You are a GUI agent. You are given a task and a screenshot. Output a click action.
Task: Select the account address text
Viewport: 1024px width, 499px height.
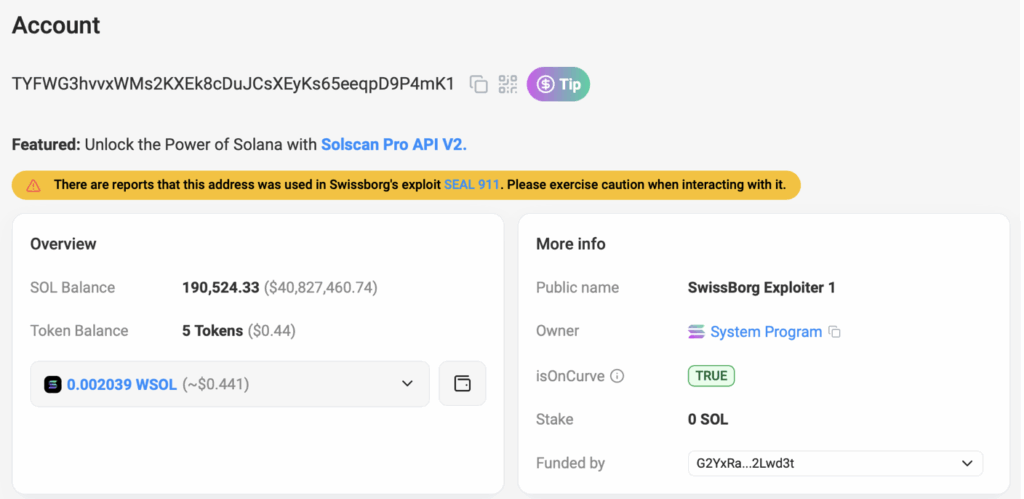click(233, 84)
